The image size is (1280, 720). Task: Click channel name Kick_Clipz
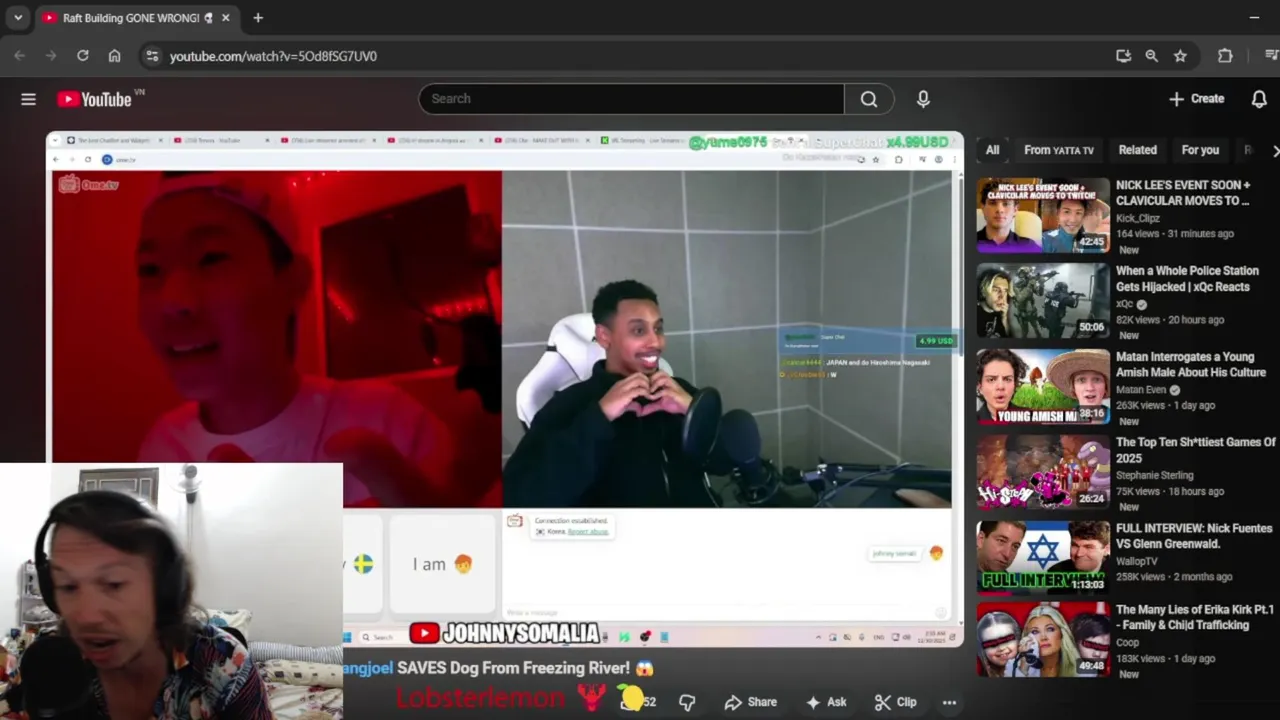1138,218
